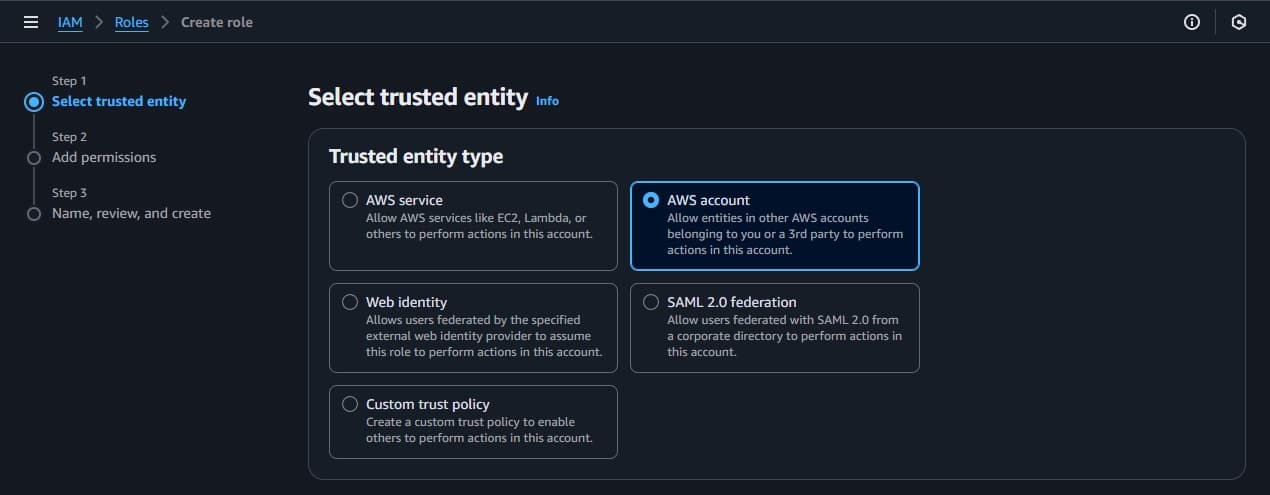Click the 'Trusted entity type' section heading
The width and height of the screenshot is (1270, 495).
(416, 156)
